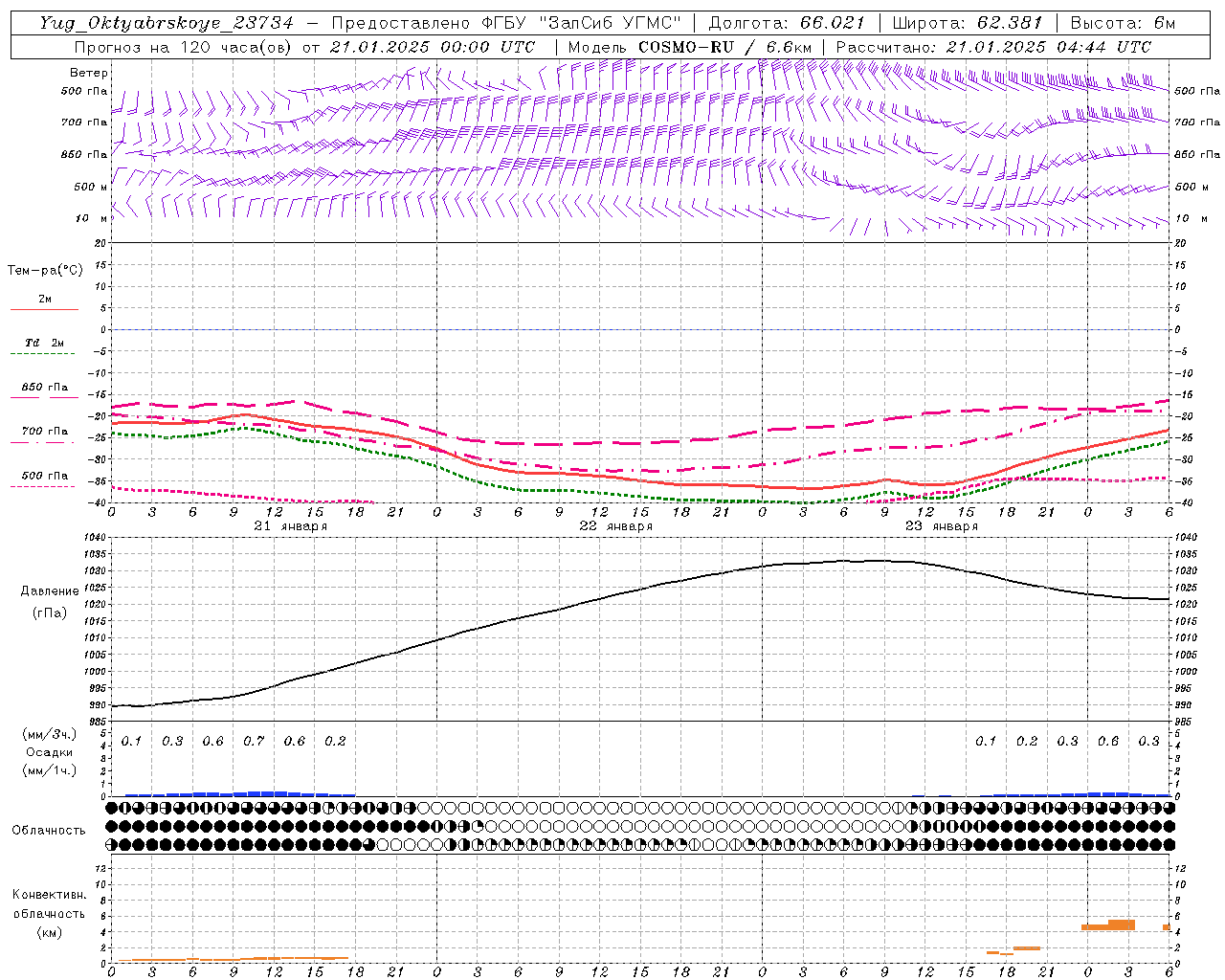The height and width of the screenshot is (980, 1225).
Task: Click the provider text "ЗапСиб УГМС"
Action: 611,23
